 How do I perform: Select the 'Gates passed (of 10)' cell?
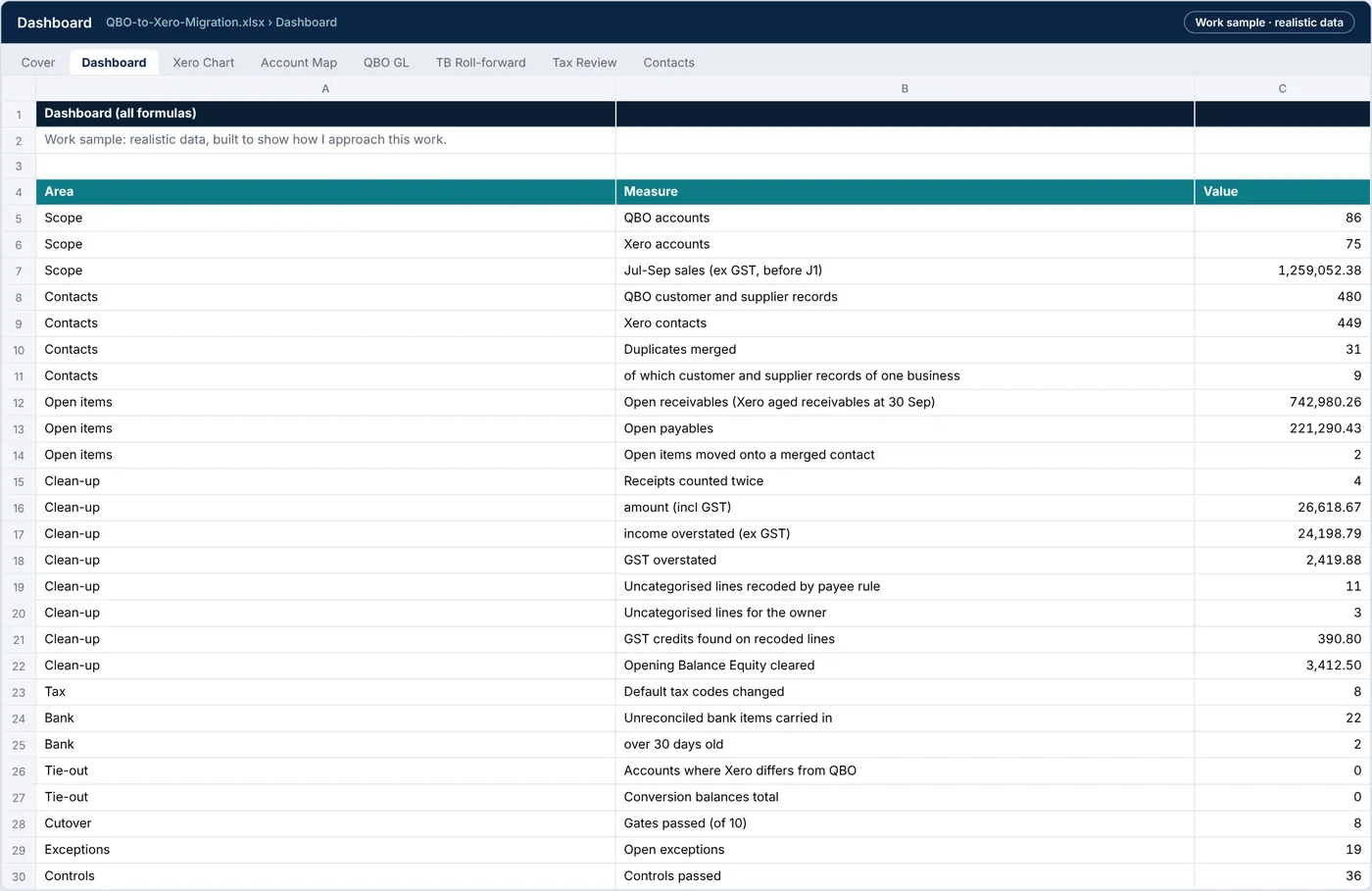click(905, 823)
